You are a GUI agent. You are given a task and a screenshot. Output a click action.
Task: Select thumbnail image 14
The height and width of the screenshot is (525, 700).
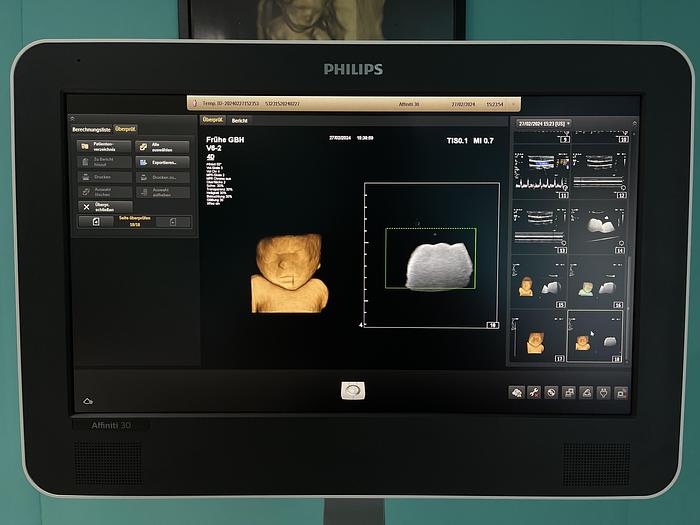[x=598, y=227]
